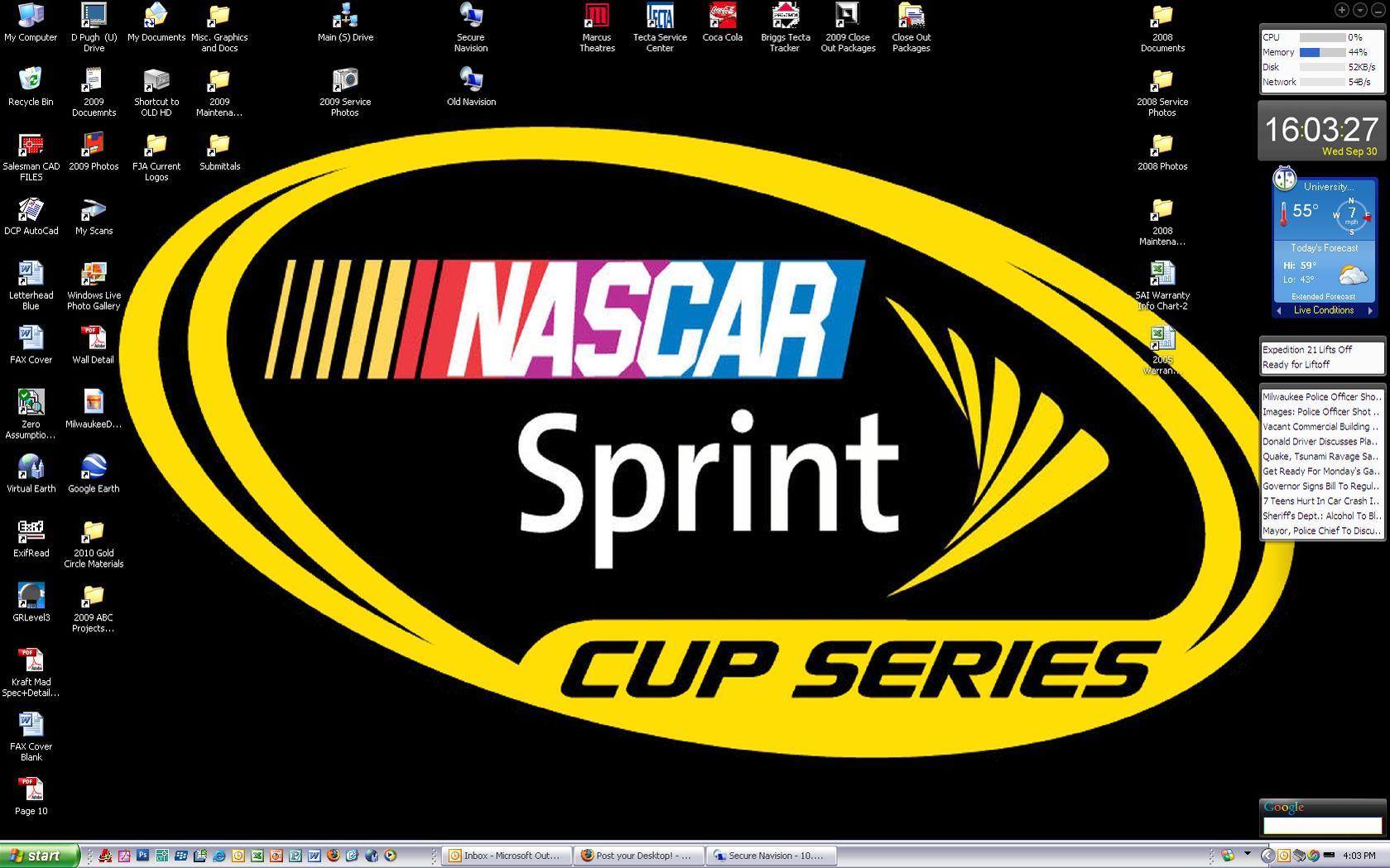1390x868 pixels.
Task: Launch Firefox from Quick Launch bar
Action: (x=334, y=856)
